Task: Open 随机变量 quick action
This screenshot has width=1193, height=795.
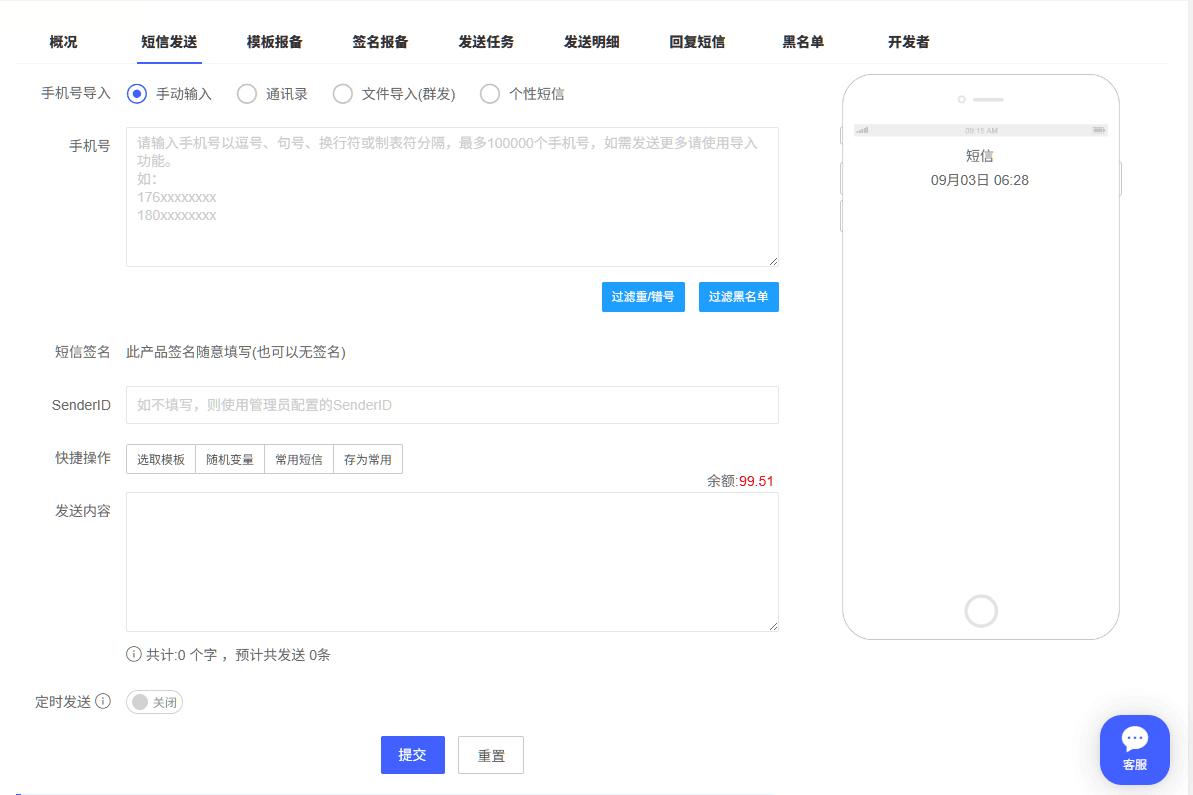Action: click(230, 460)
